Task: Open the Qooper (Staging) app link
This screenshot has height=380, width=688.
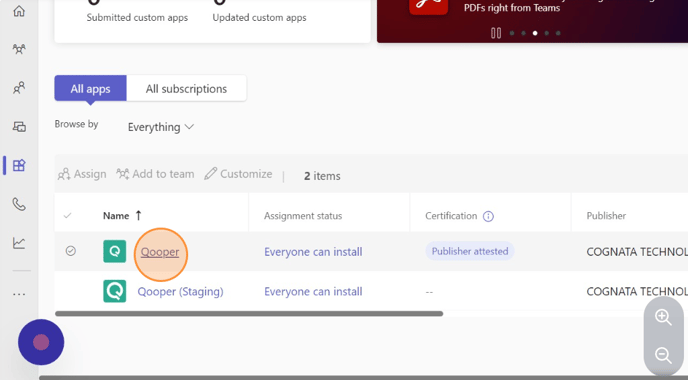Action: coord(180,292)
